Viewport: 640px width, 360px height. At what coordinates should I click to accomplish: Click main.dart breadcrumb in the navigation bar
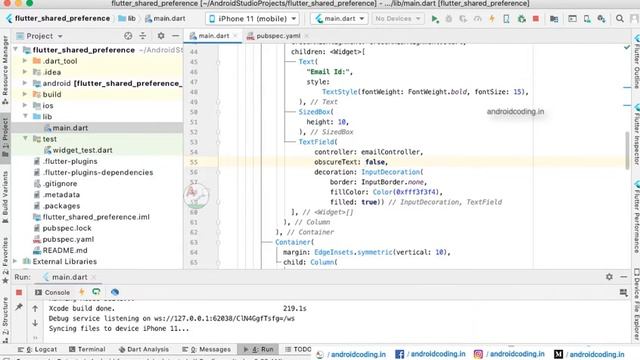pyautogui.click(x=165, y=19)
